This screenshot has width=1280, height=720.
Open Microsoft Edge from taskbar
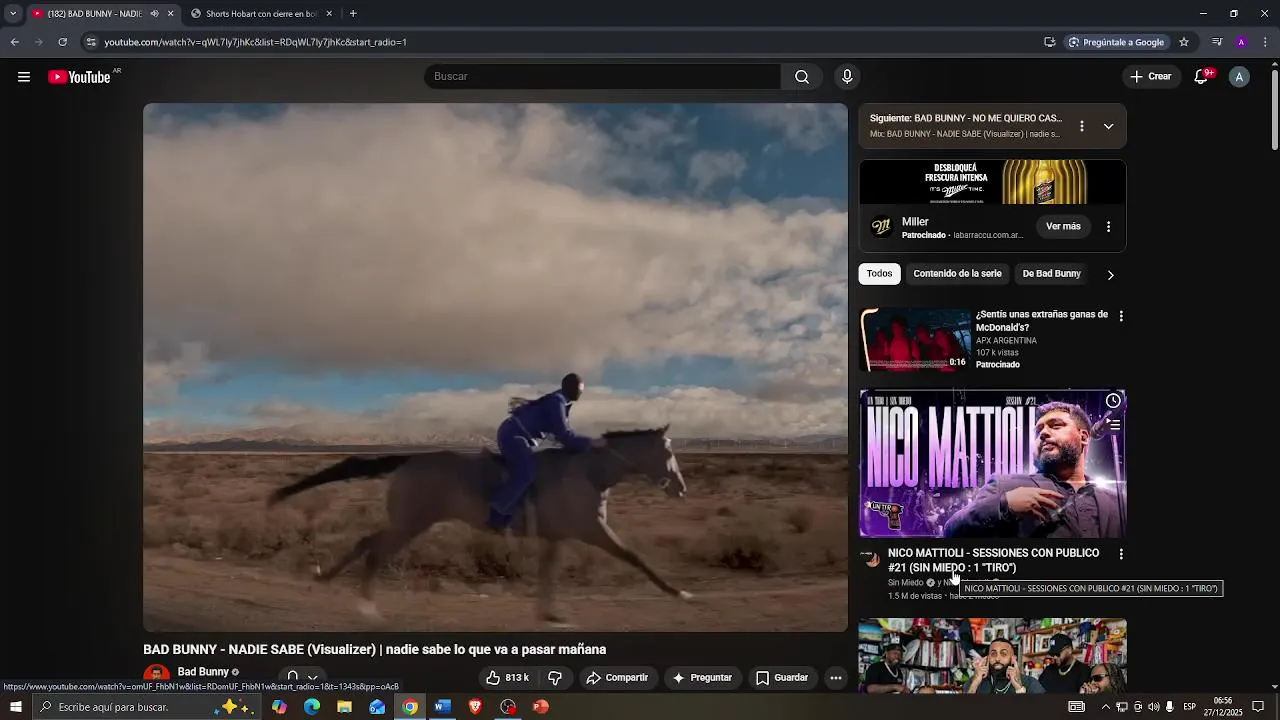pos(312,707)
